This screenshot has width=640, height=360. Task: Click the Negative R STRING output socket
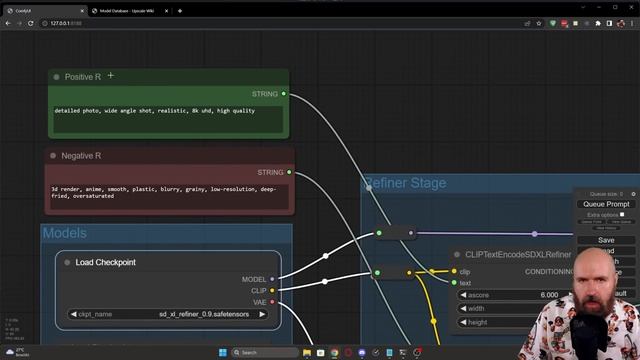click(x=289, y=172)
